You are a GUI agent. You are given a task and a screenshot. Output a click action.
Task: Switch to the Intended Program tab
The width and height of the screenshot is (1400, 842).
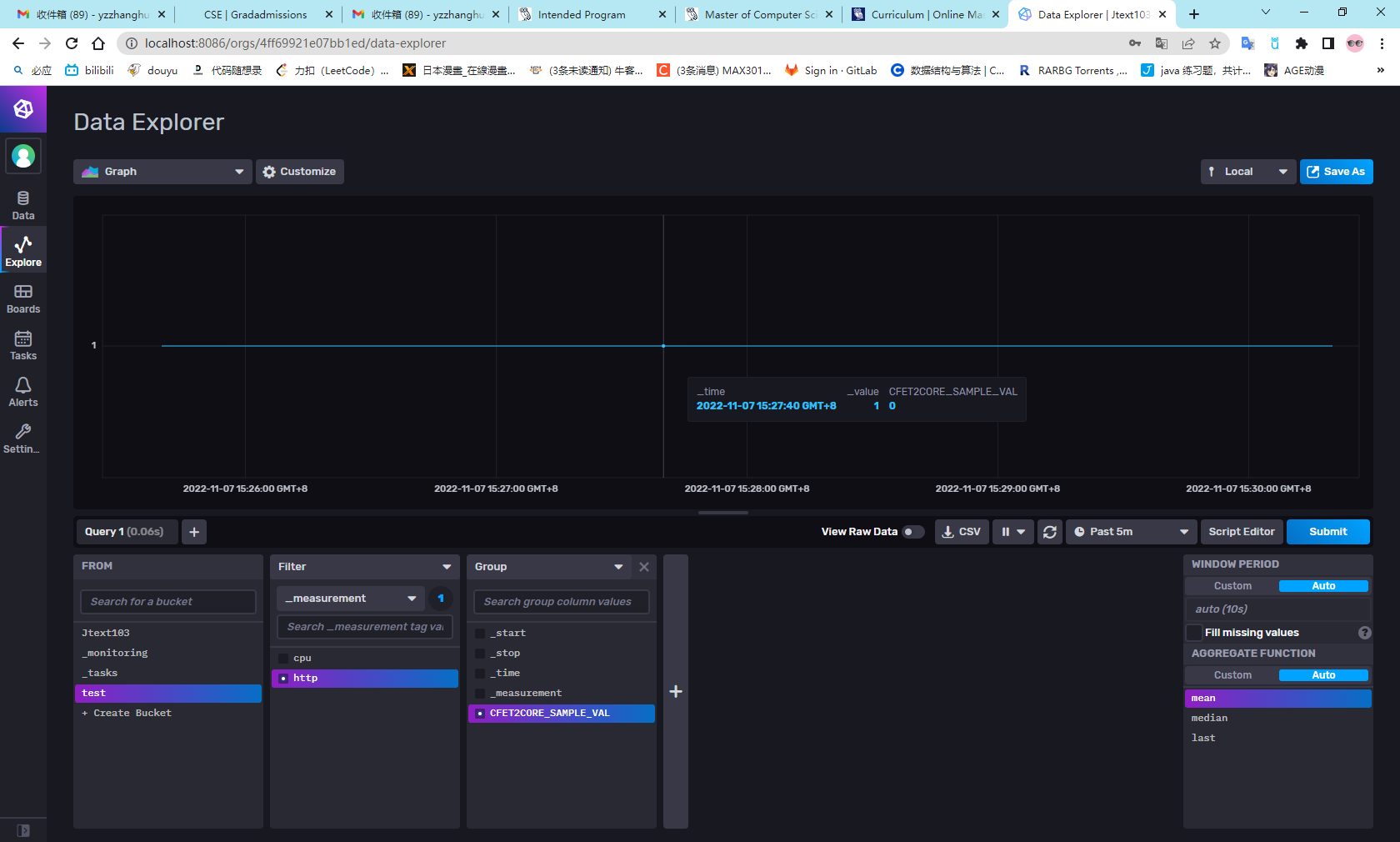pos(592,14)
